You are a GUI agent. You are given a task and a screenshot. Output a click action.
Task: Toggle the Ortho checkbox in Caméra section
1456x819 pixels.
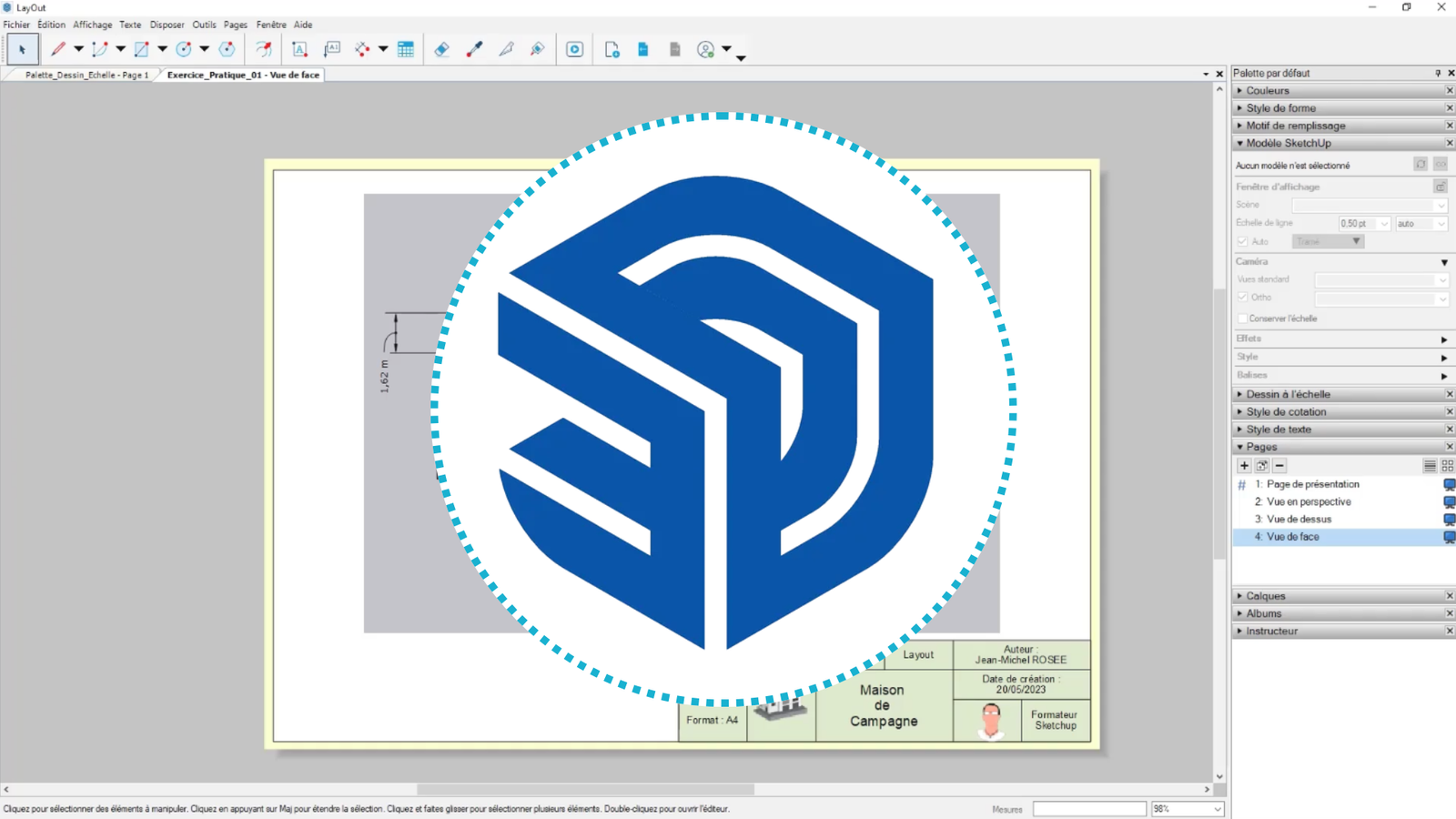[1242, 297]
